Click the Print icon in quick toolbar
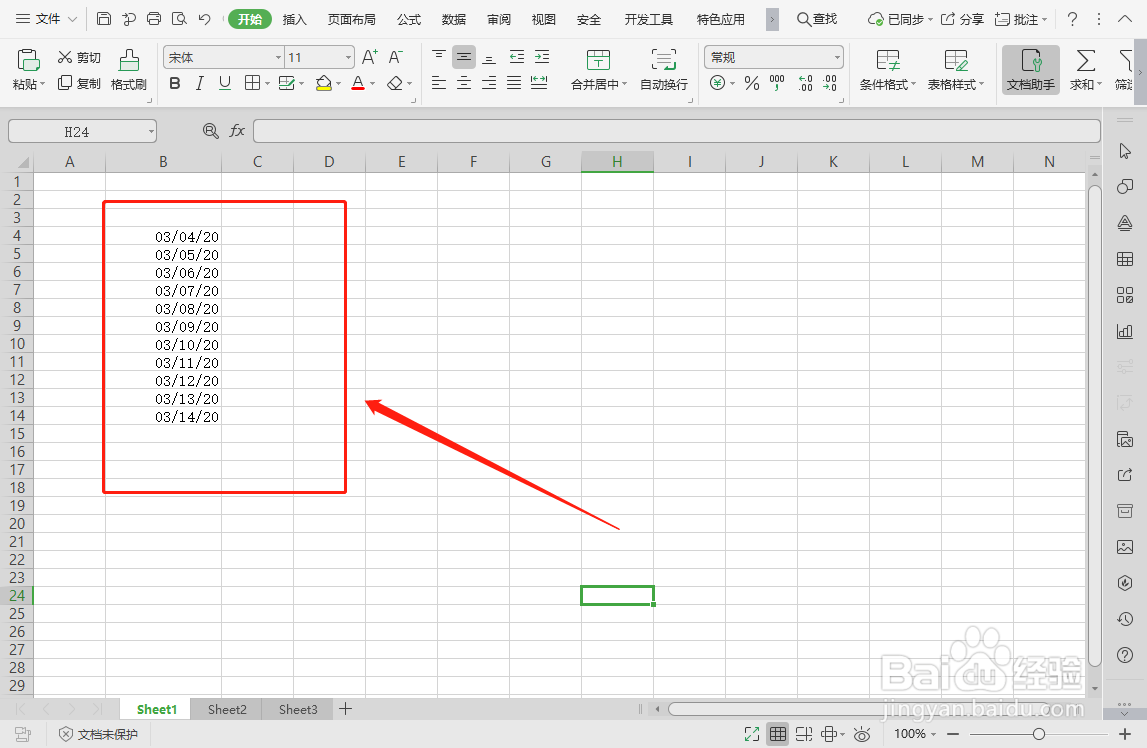Screen dimensions: 1147x748 [154, 19]
